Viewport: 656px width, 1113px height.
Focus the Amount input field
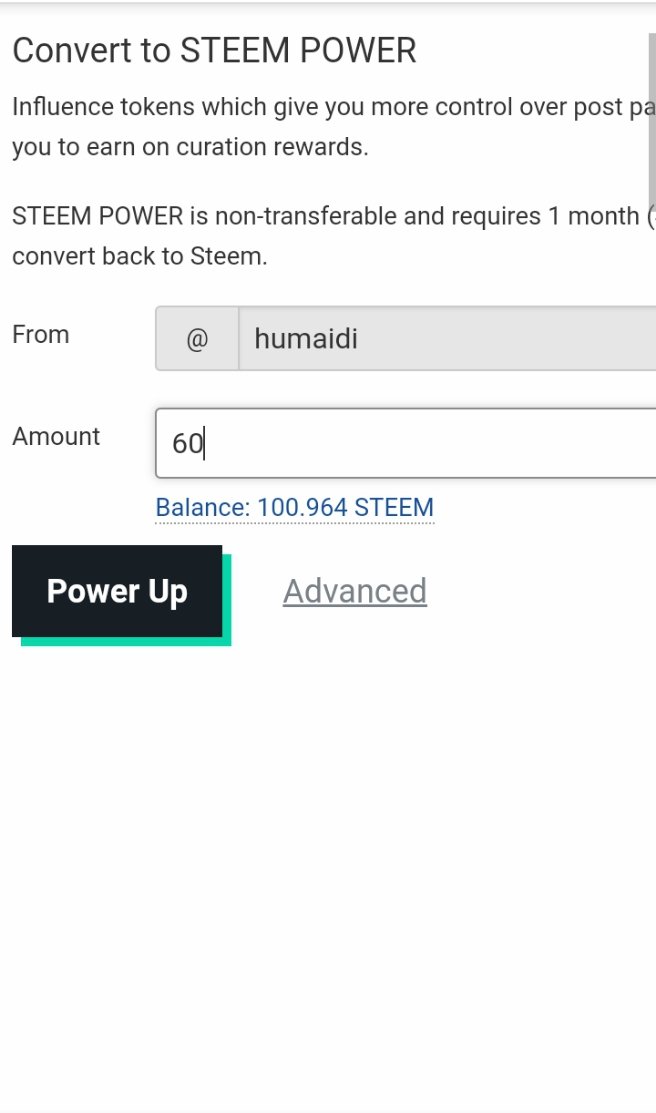405,444
